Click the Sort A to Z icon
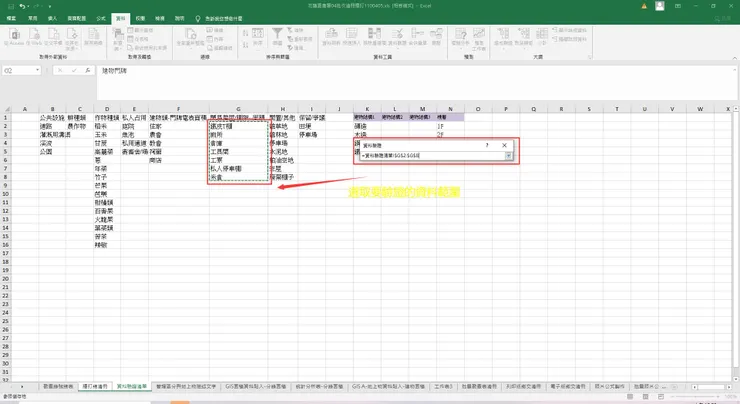Screen dimensions: 740x404 (245, 33)
